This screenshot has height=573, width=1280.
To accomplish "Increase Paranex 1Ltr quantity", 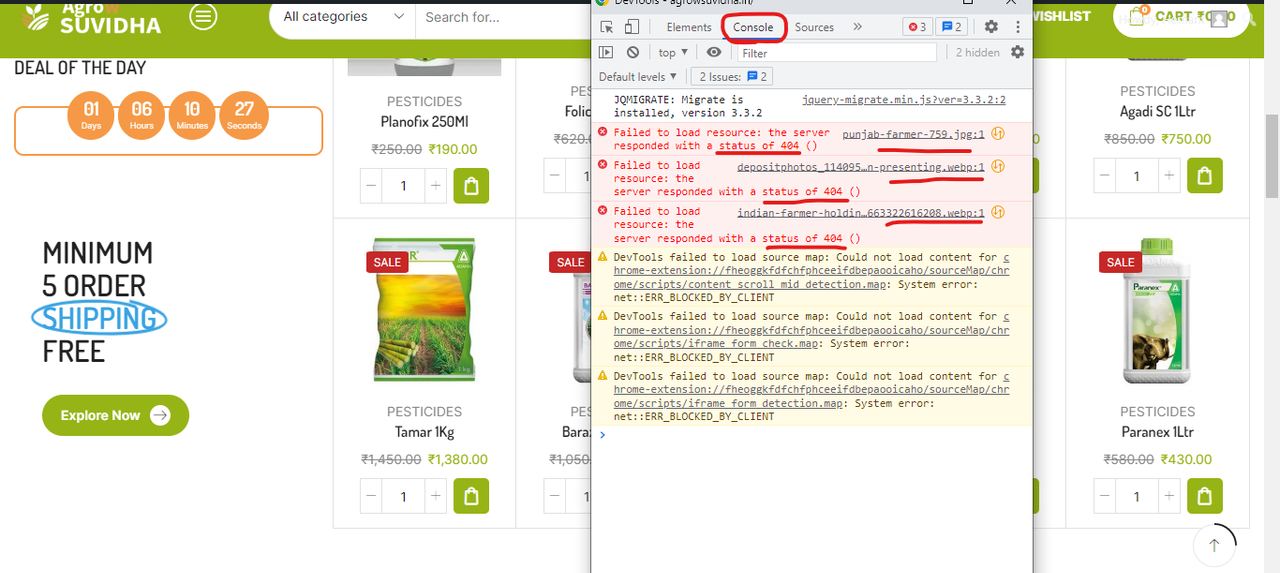I will click(x=1168, y=496).
